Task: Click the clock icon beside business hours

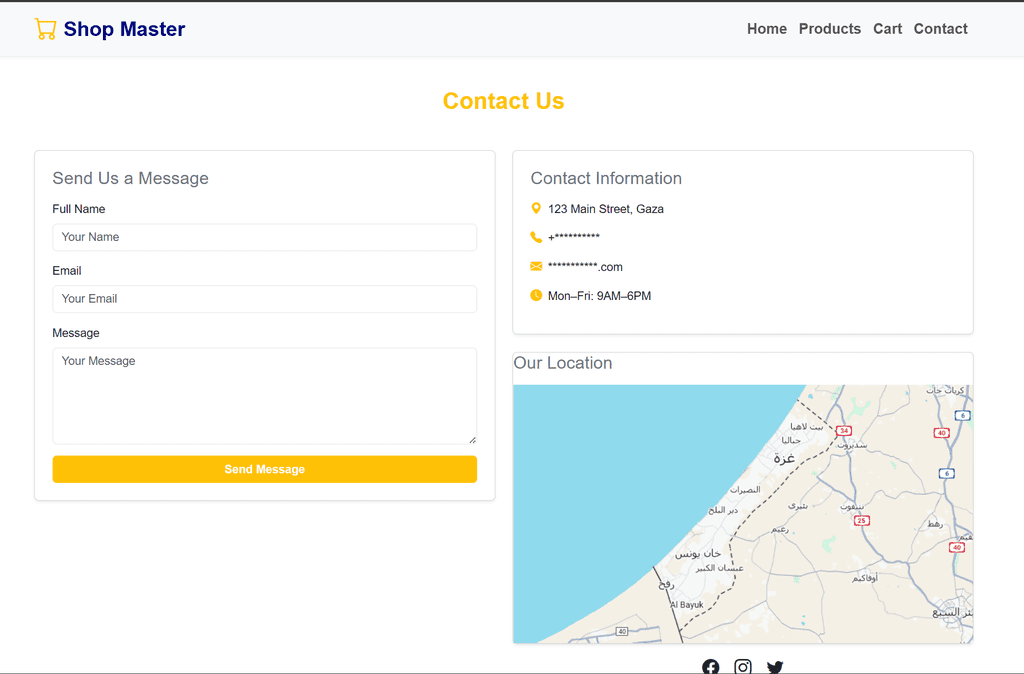Action: (x=536, y=295)
